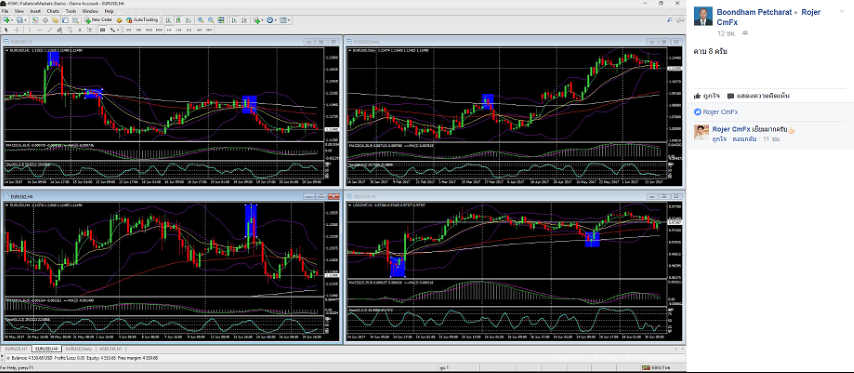Click Boondham Petcharat's profile picture

click(x=703, y=16)
